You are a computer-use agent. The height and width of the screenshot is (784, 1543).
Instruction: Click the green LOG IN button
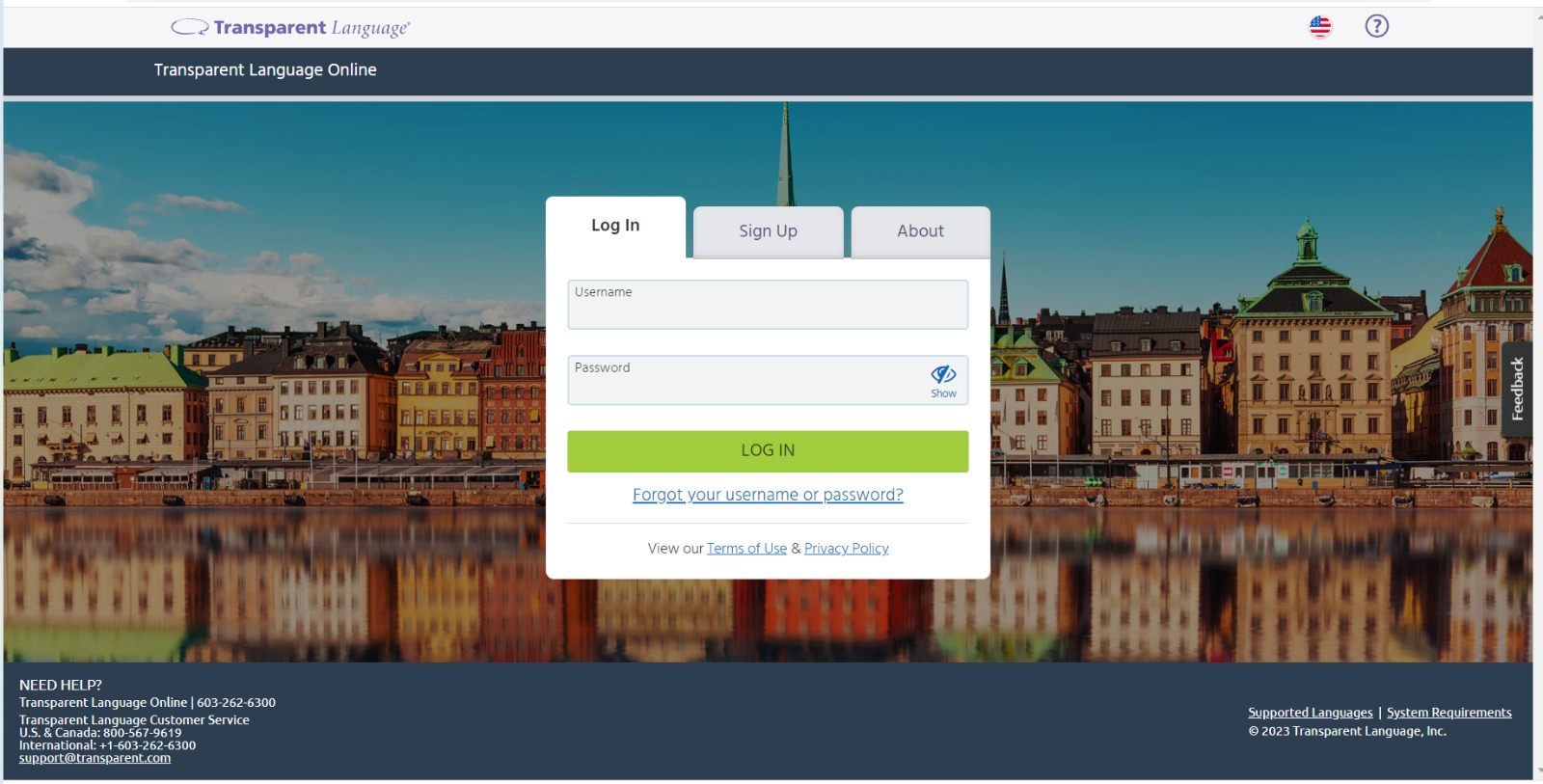click(768, 451)
